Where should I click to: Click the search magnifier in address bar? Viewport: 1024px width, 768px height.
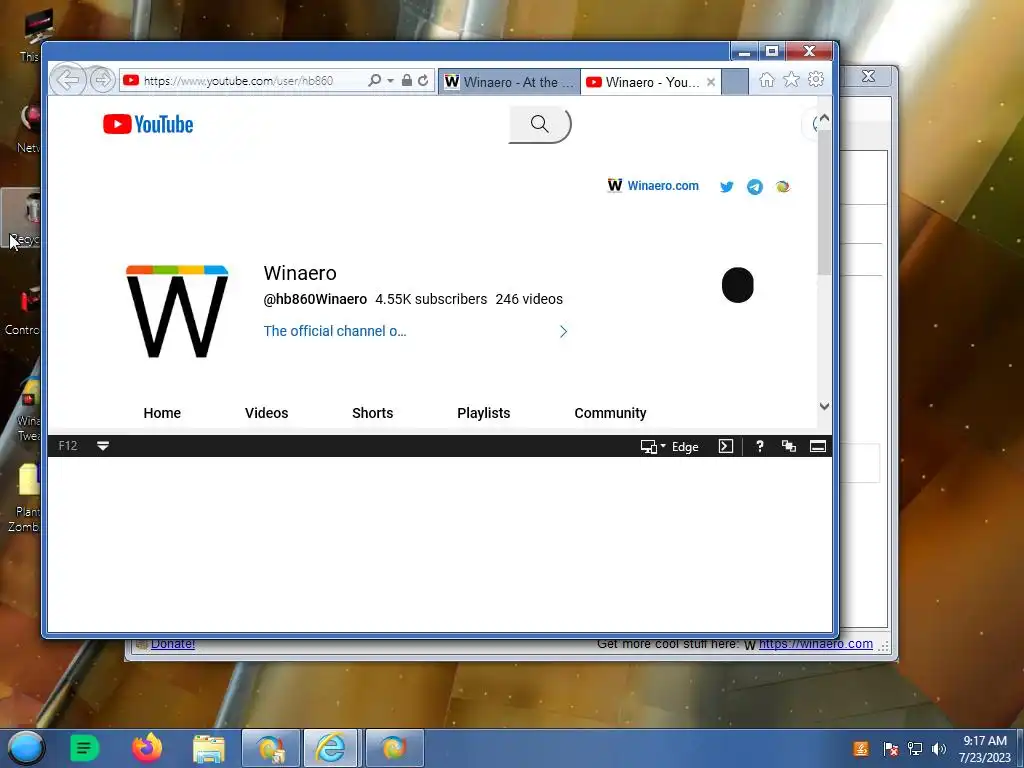(x=375, y=80)
